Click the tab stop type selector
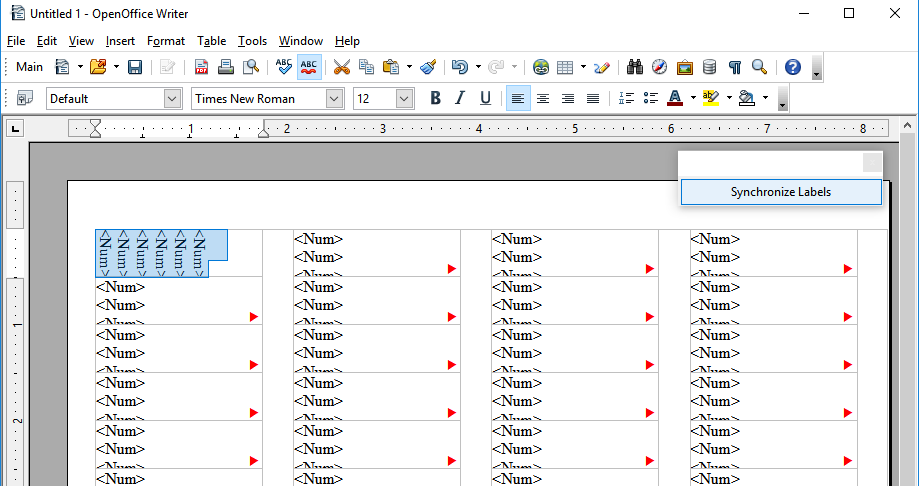 click(15, 127)
